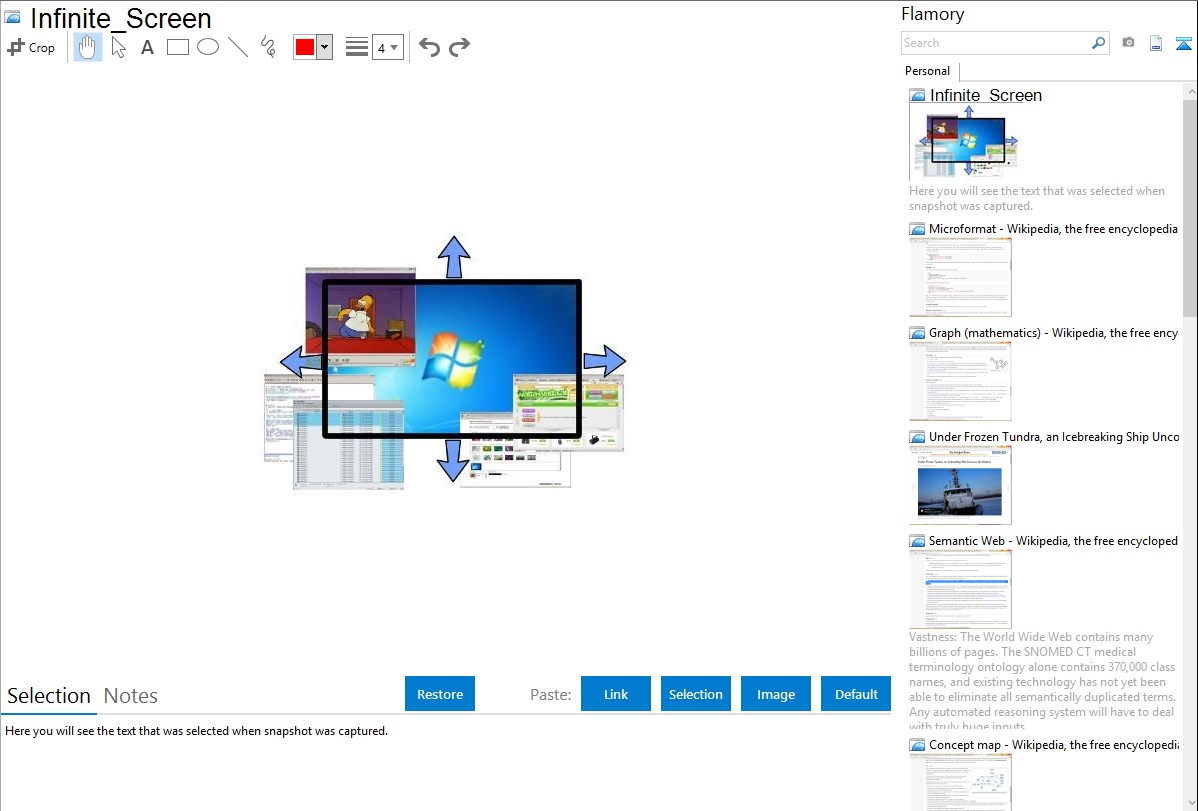This screenshot has width=1198, height=811.
Task: Click the magnifying glass search icon
Action: click(x=1099, y=43)
